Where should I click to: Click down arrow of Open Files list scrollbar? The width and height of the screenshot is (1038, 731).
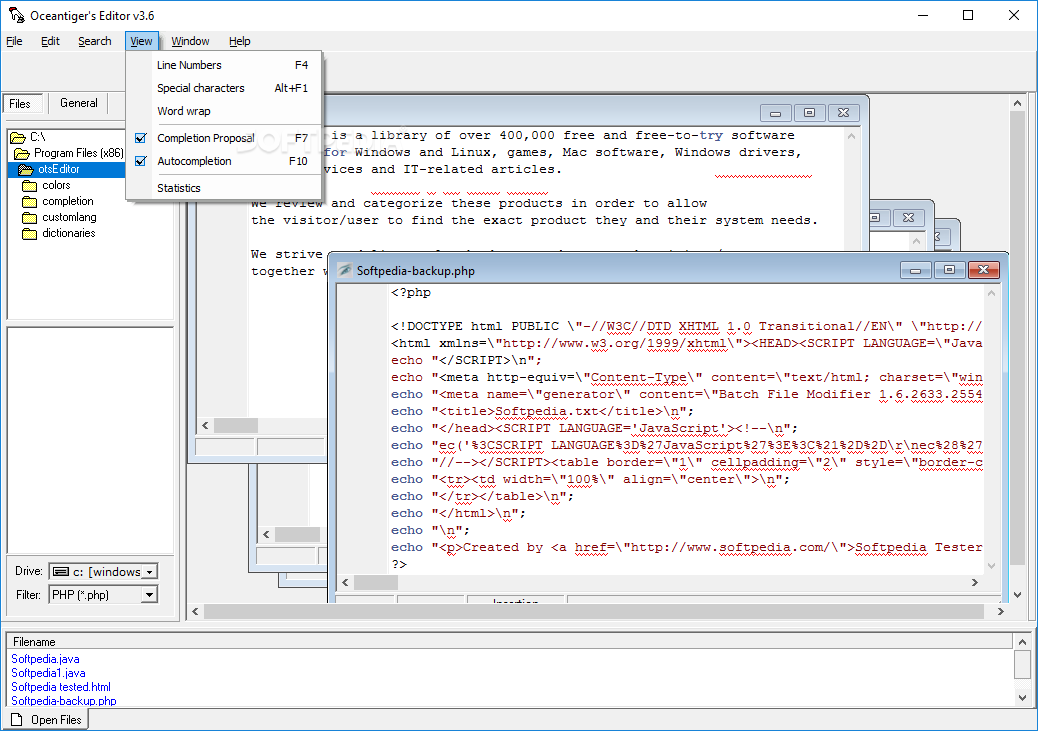1022,698
